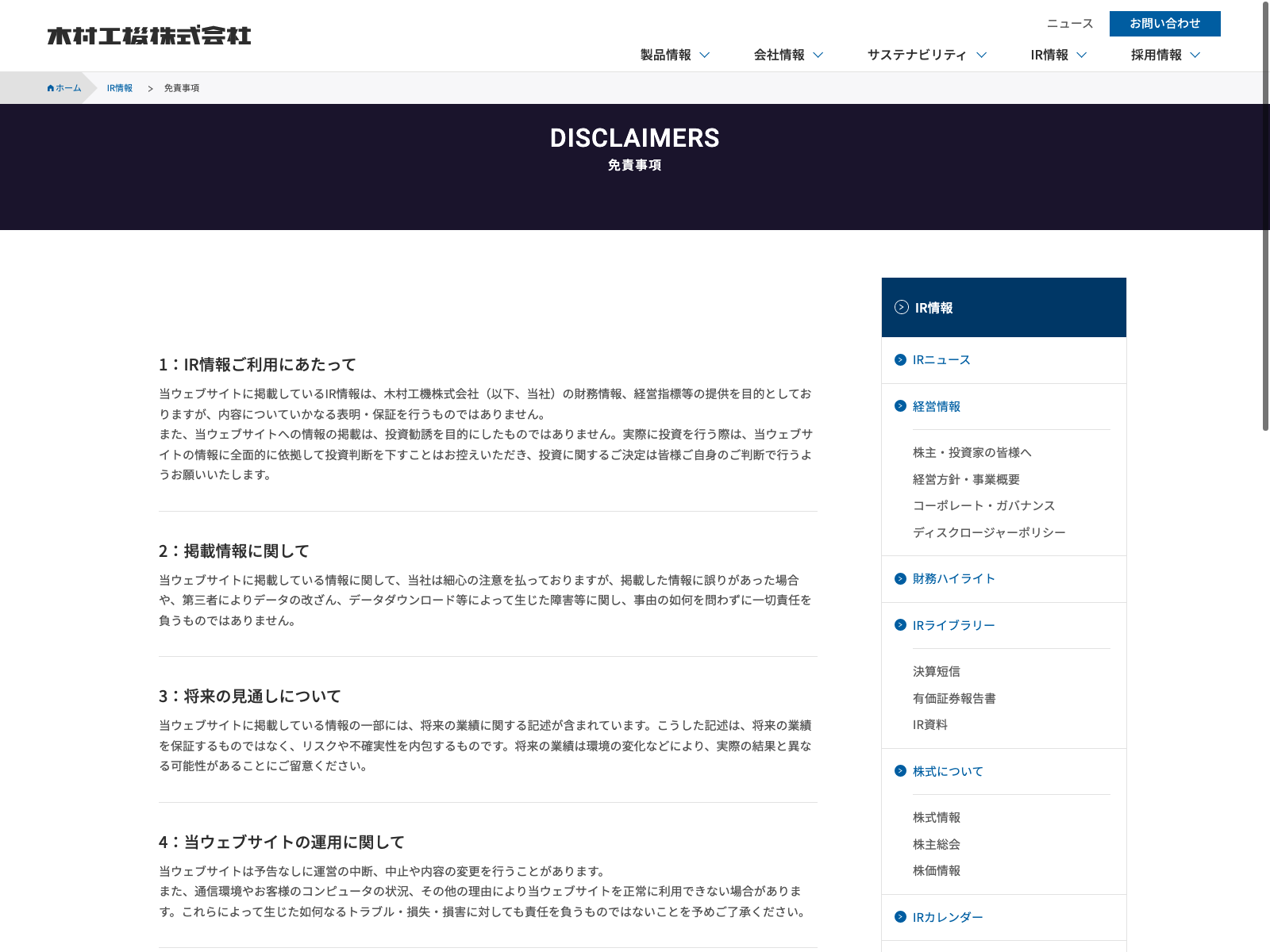
Task: Click the 木村工機株式会社 company logo
Action: click(149, 36)
